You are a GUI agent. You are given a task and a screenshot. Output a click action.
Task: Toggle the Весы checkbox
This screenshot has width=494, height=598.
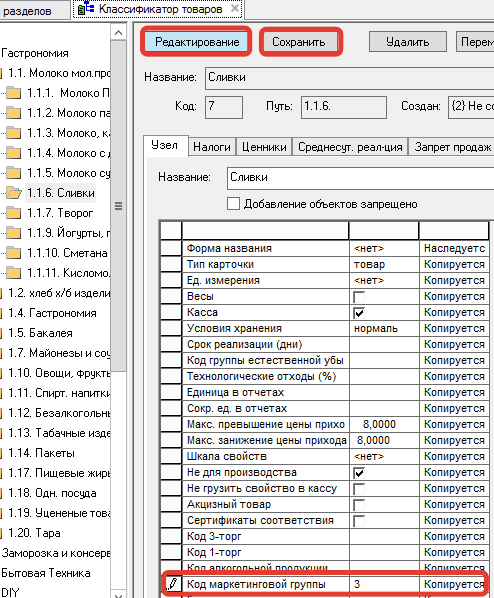pyautogui.click(x=359, y=297)
